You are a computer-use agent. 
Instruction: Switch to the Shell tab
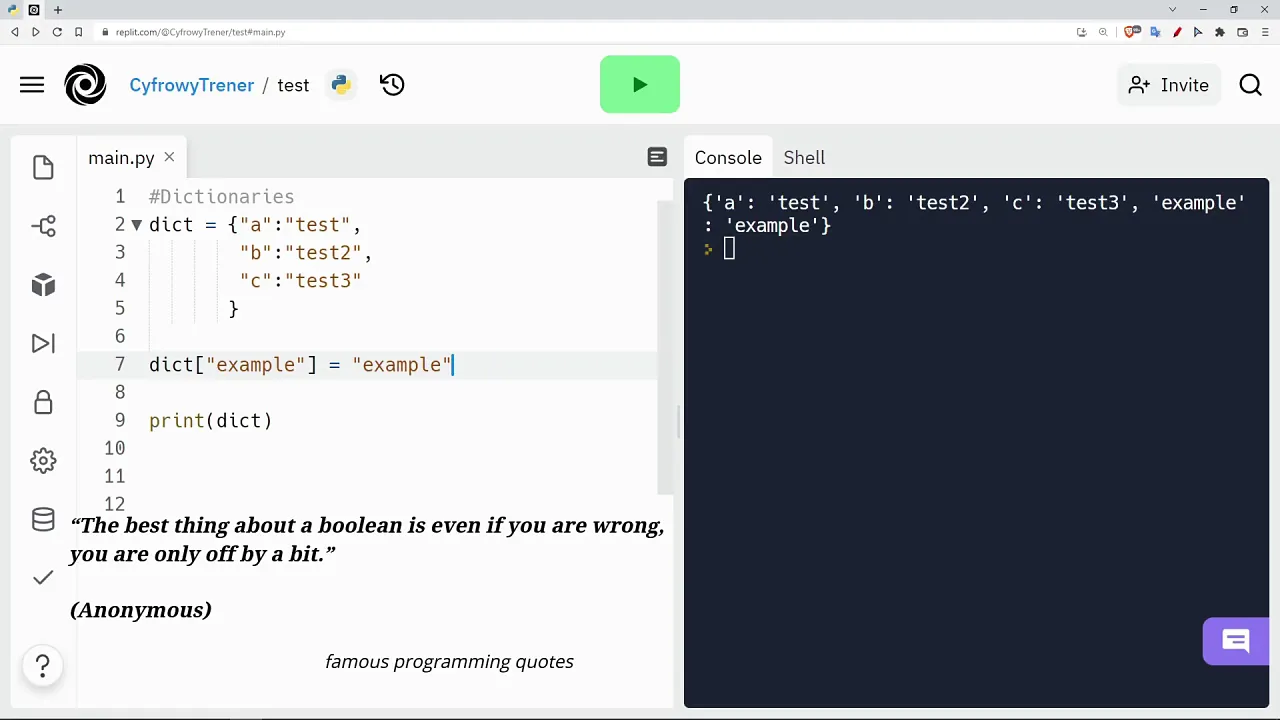(x=804, y=158)
